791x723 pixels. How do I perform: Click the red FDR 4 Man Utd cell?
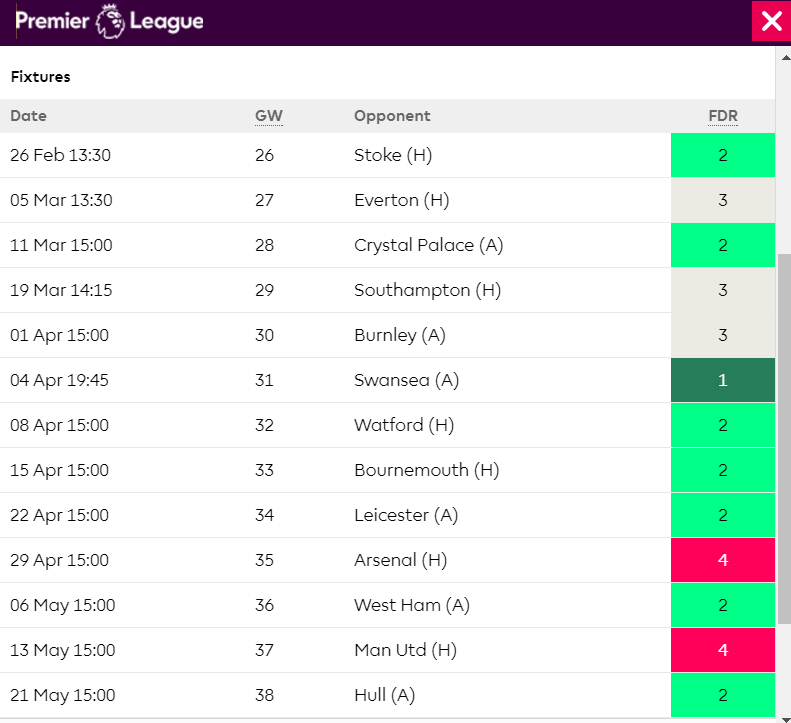[x=722, y=650]
